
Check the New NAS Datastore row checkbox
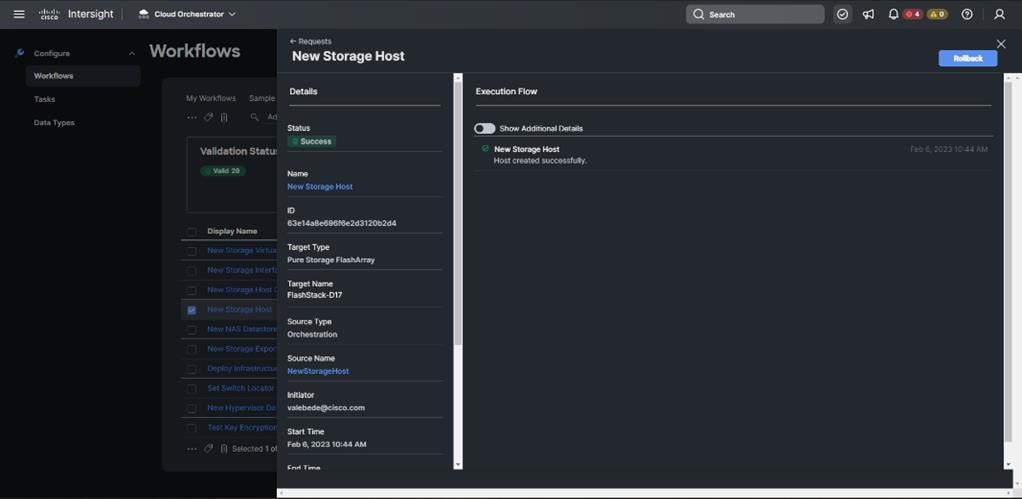[x=192, y=329]
